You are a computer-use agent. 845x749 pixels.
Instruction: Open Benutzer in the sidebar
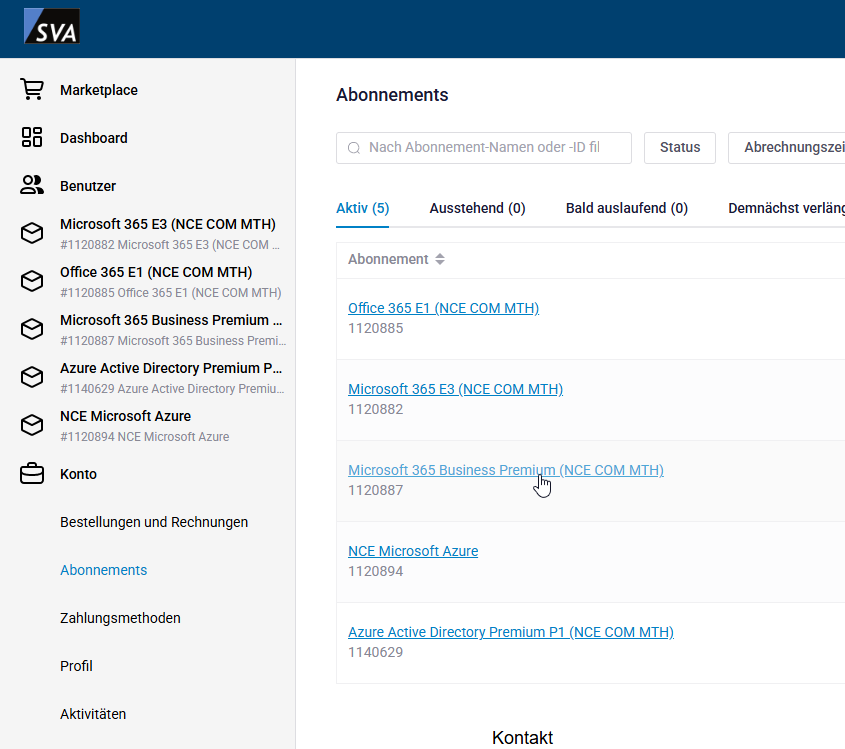point(88,186)
